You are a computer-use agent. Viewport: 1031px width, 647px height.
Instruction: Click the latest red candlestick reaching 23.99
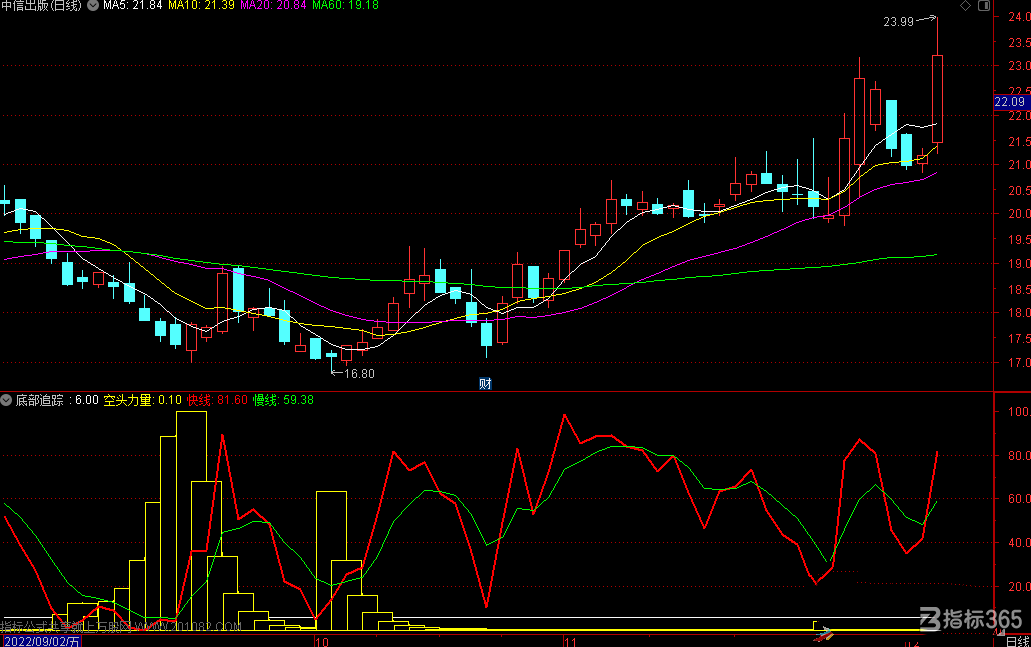coord(937,99)
